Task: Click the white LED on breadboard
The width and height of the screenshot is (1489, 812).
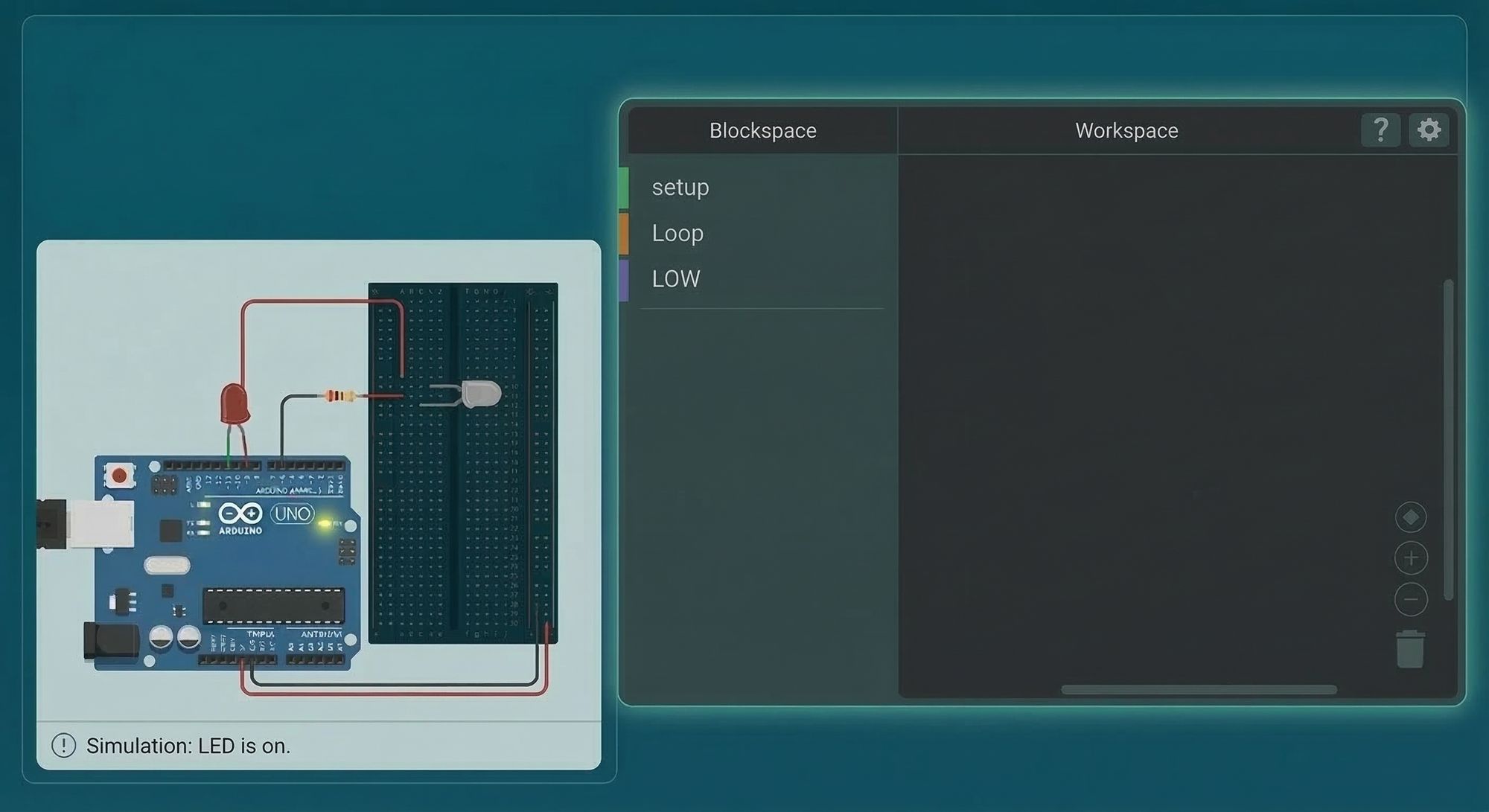Action: coord(479,394)
